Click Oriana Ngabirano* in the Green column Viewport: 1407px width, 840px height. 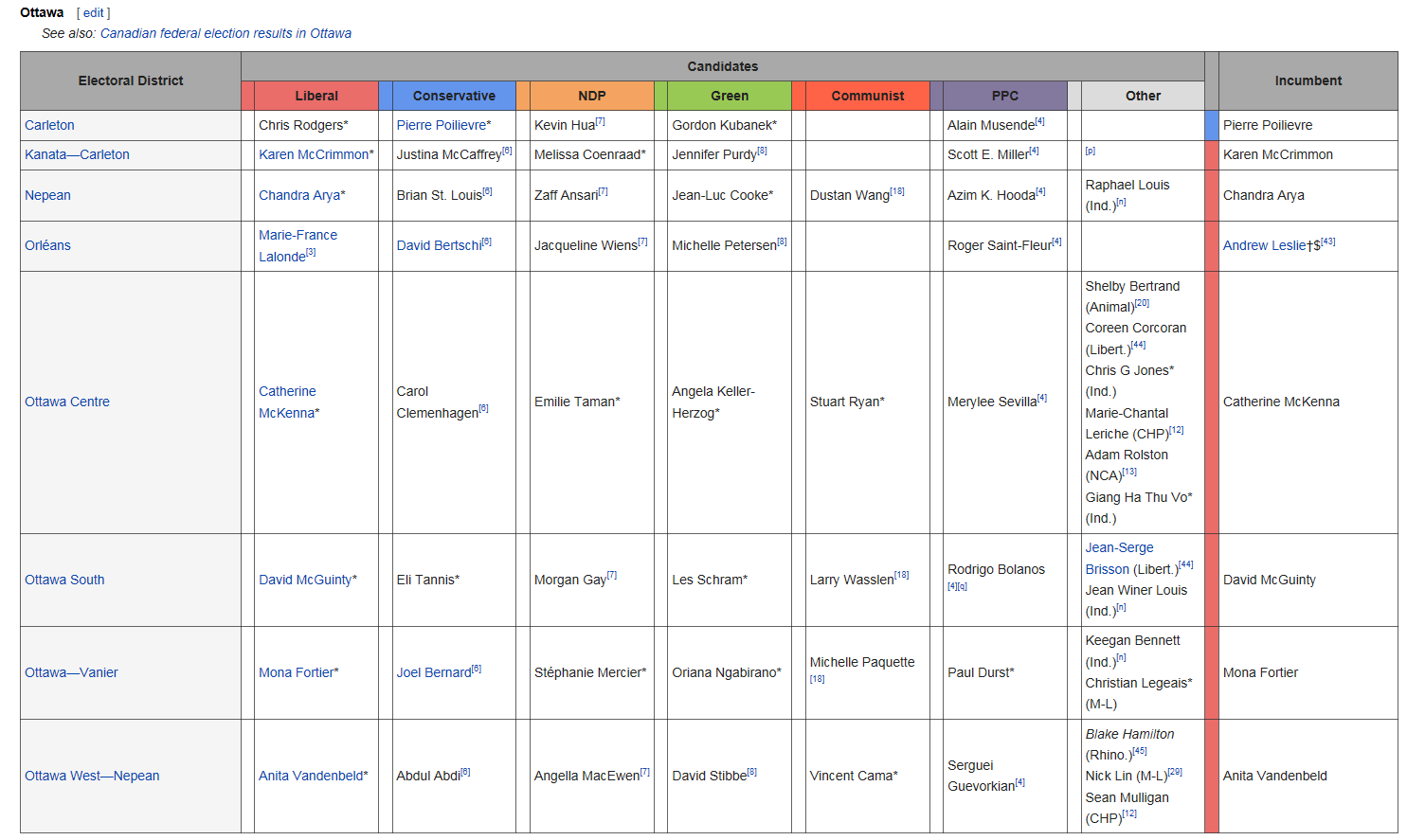[x=727, y=672]
